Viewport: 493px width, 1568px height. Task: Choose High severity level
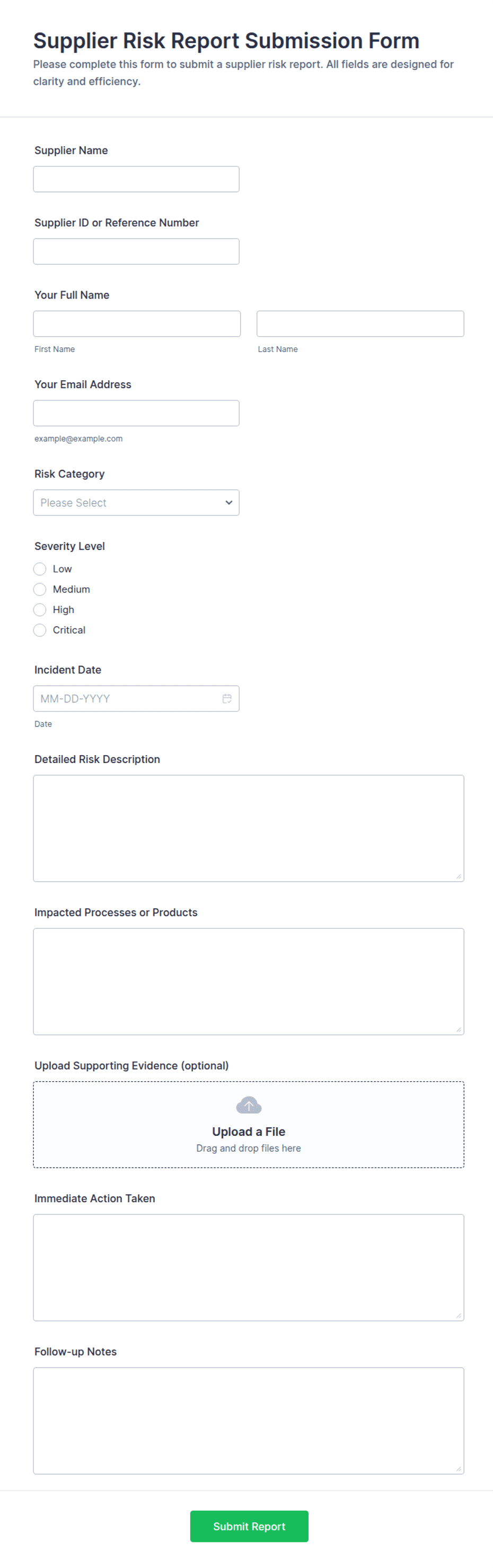pyautogui.click(x=40, y=610)
